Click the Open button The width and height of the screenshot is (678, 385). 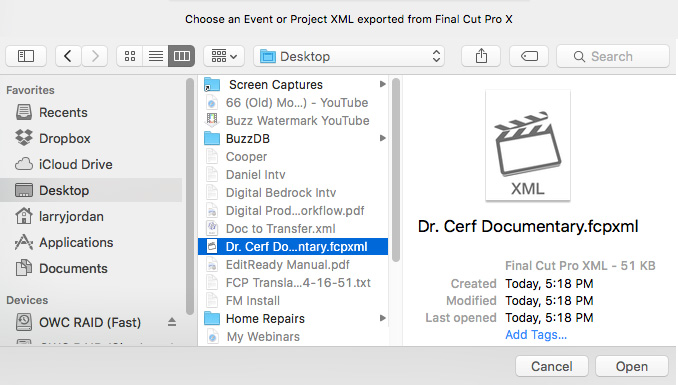click(x=632, y=366)
